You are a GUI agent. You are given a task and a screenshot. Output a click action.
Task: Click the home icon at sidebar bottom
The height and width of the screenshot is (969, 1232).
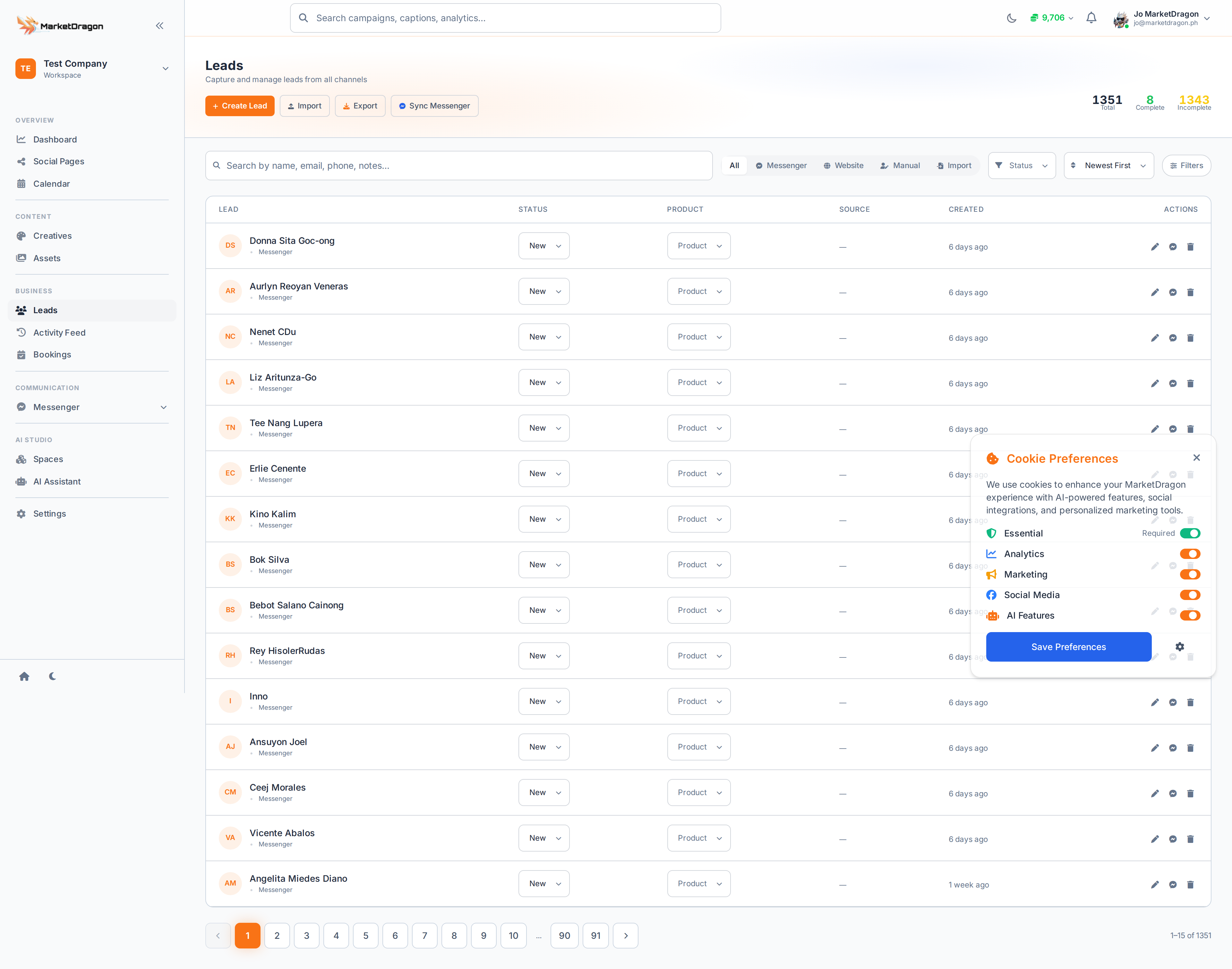click(24, 676)
